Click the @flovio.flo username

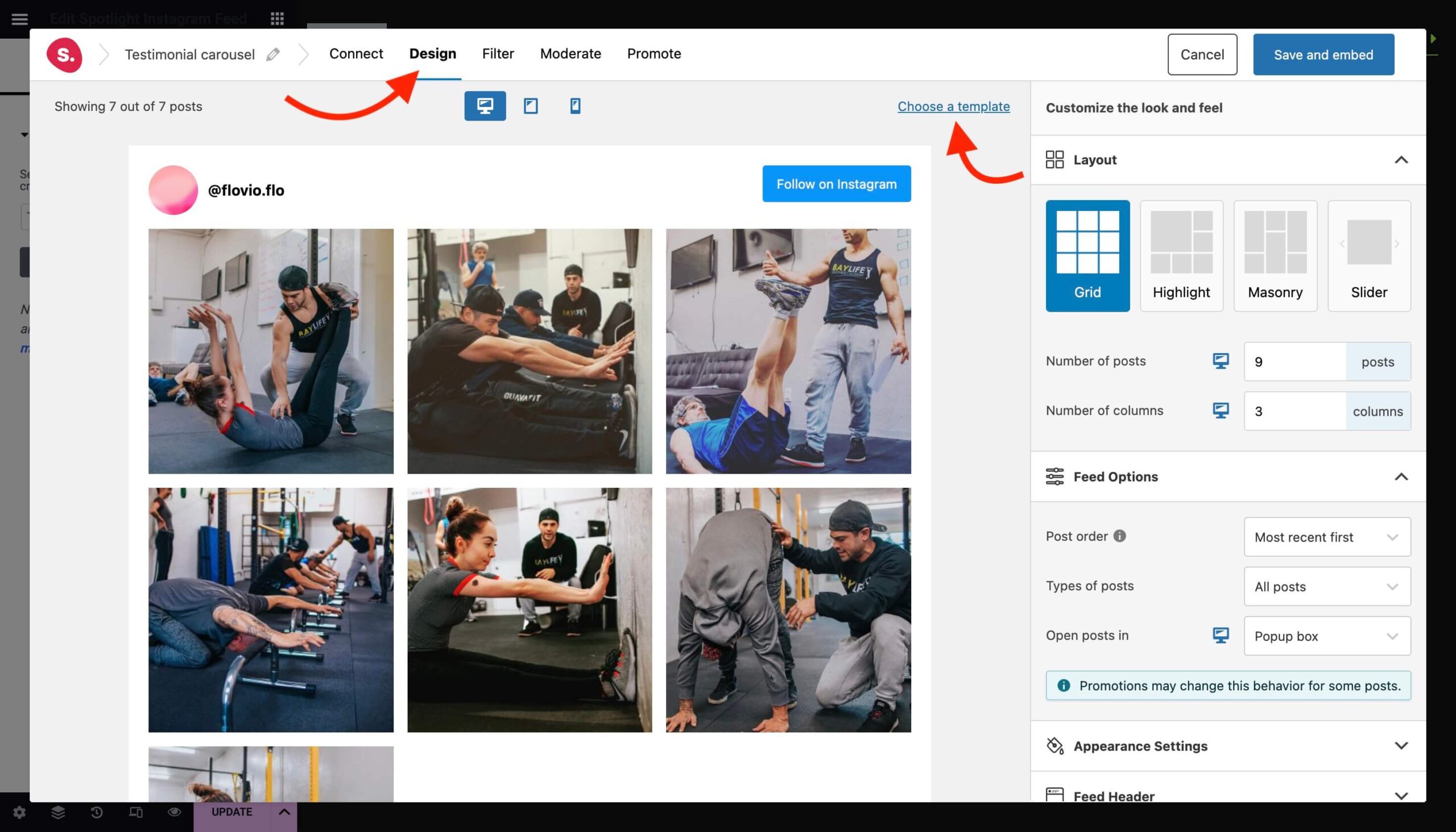tap(246, 190)
